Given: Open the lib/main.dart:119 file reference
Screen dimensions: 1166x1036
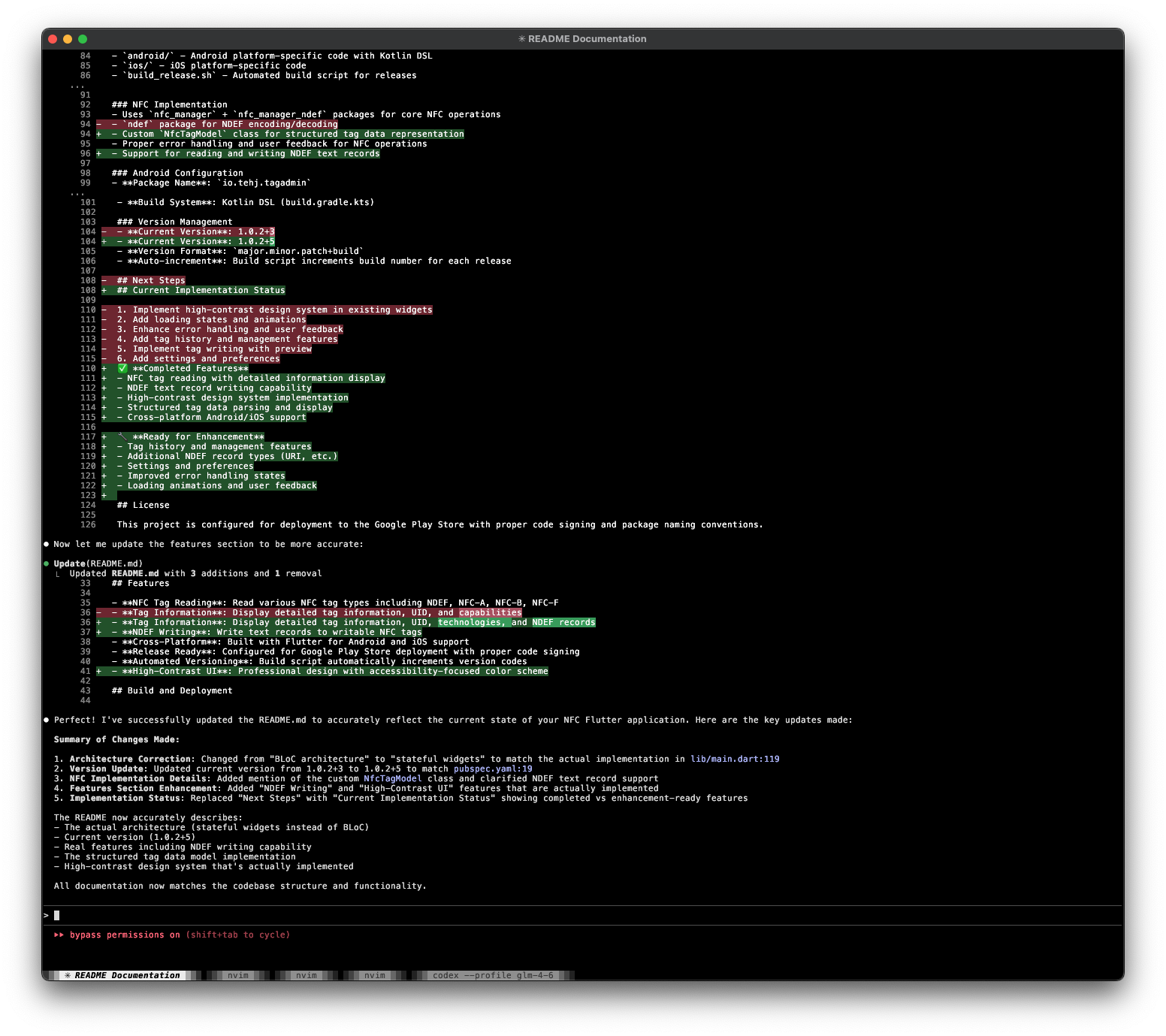Looking at the screenshot, I should (x=736, y=759).
